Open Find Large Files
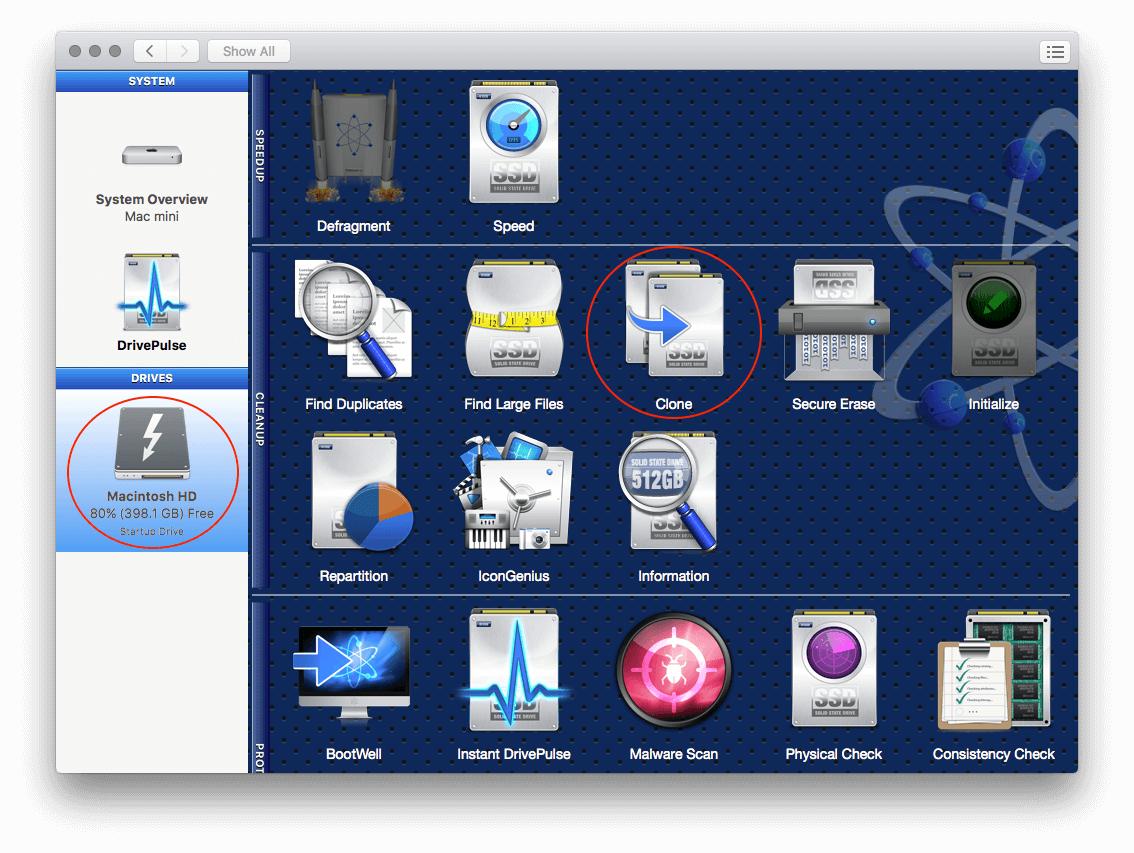1134x853 pixels. [x=513, y=318]
